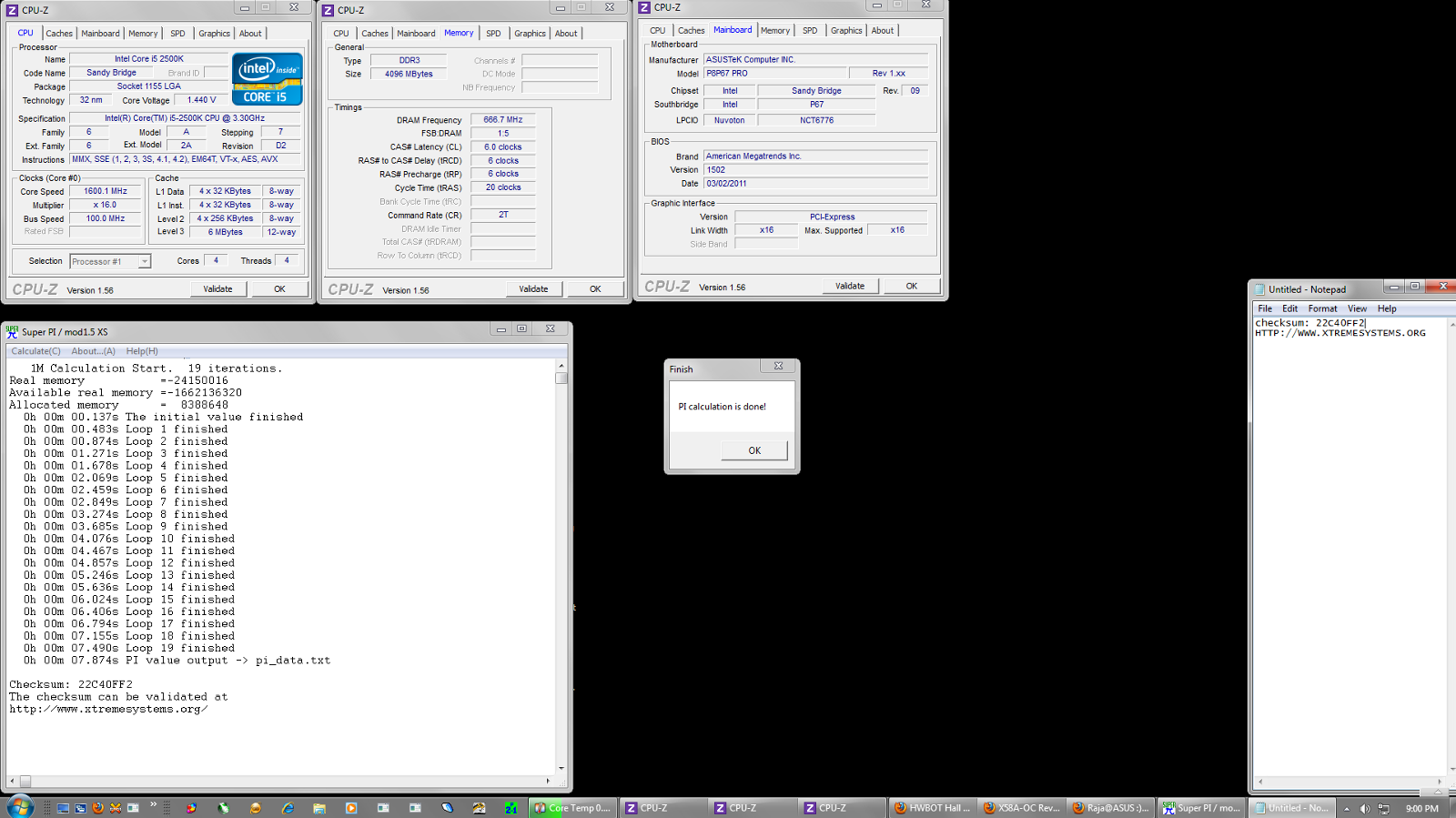Switch to Raja@ASUS Firefox taskbar window
This screenshot has width=1456, height=818.
1110,808
